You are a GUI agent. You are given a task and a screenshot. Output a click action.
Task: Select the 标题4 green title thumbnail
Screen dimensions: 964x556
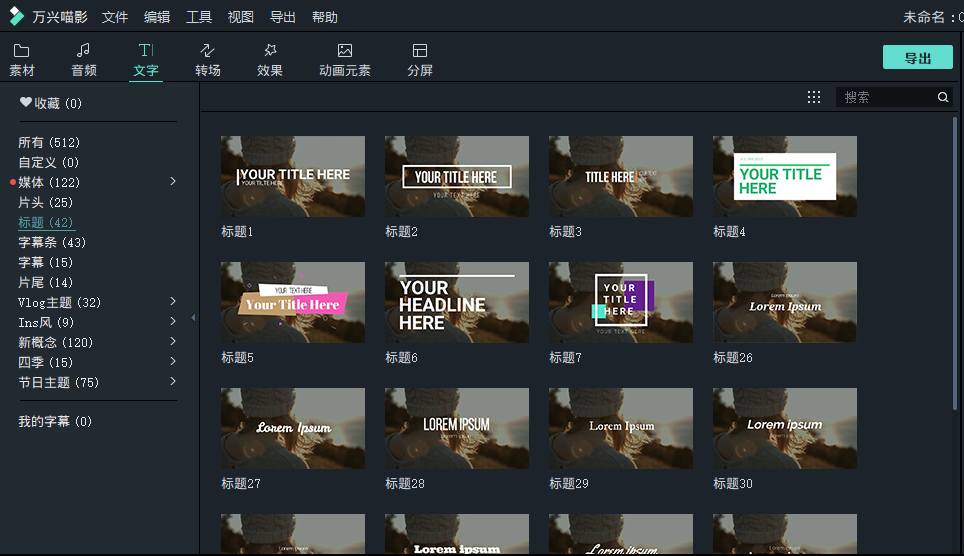[784, 177]
